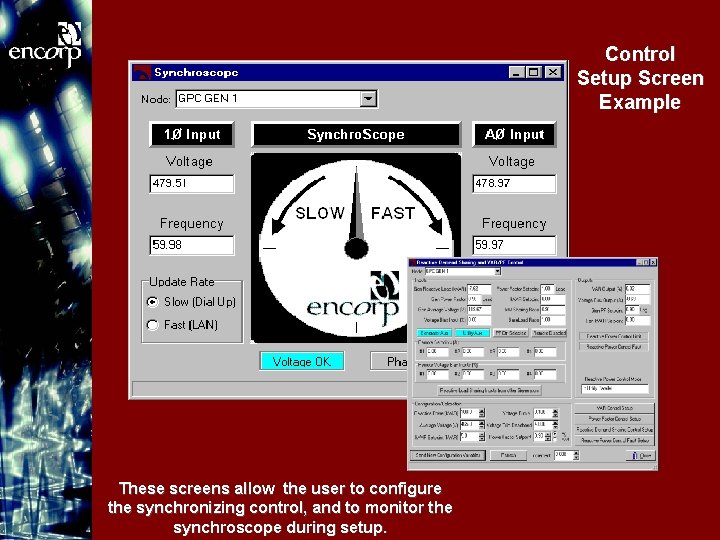Click the 1Ø Input header label
This screenshot has width=720, height=540.
[x=192, y=135]
